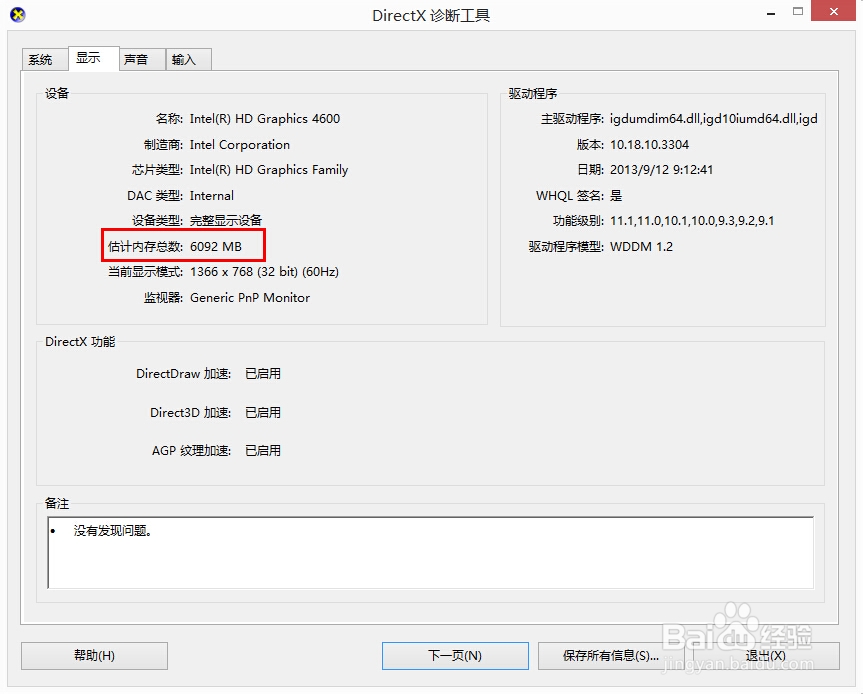Click the DirectX icon in title bar
Screen dimensions: 863x694
(18, 15)
